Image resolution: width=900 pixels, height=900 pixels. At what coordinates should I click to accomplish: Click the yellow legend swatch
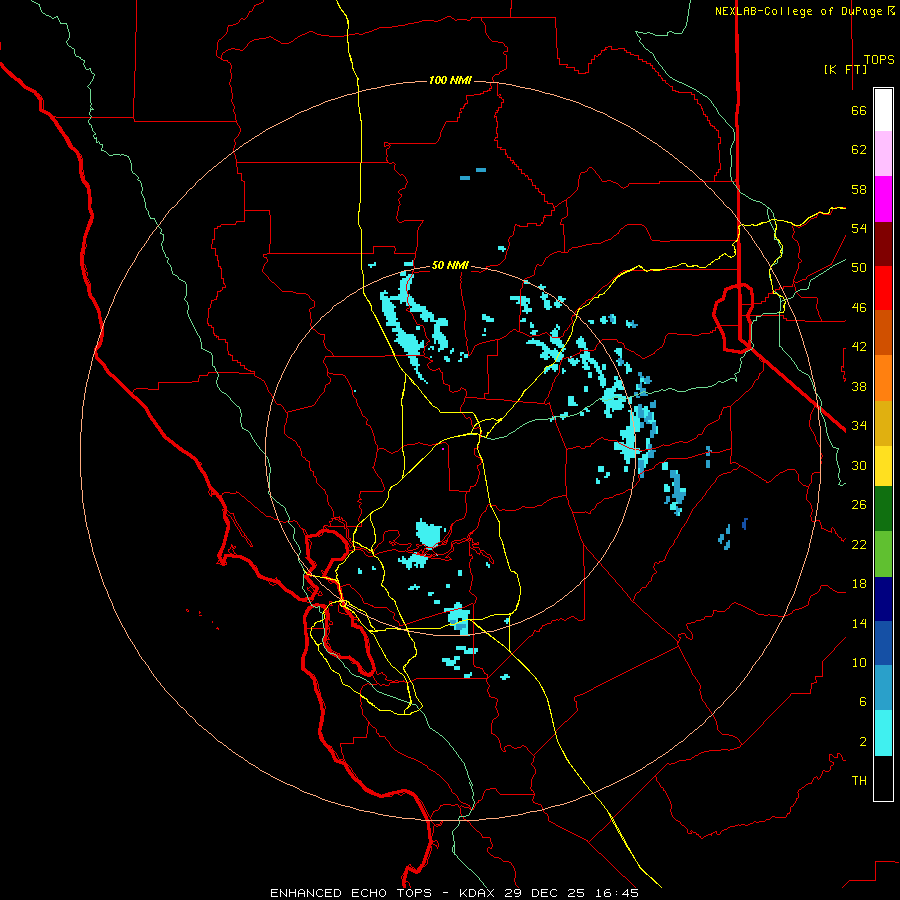tap(883, 466)
